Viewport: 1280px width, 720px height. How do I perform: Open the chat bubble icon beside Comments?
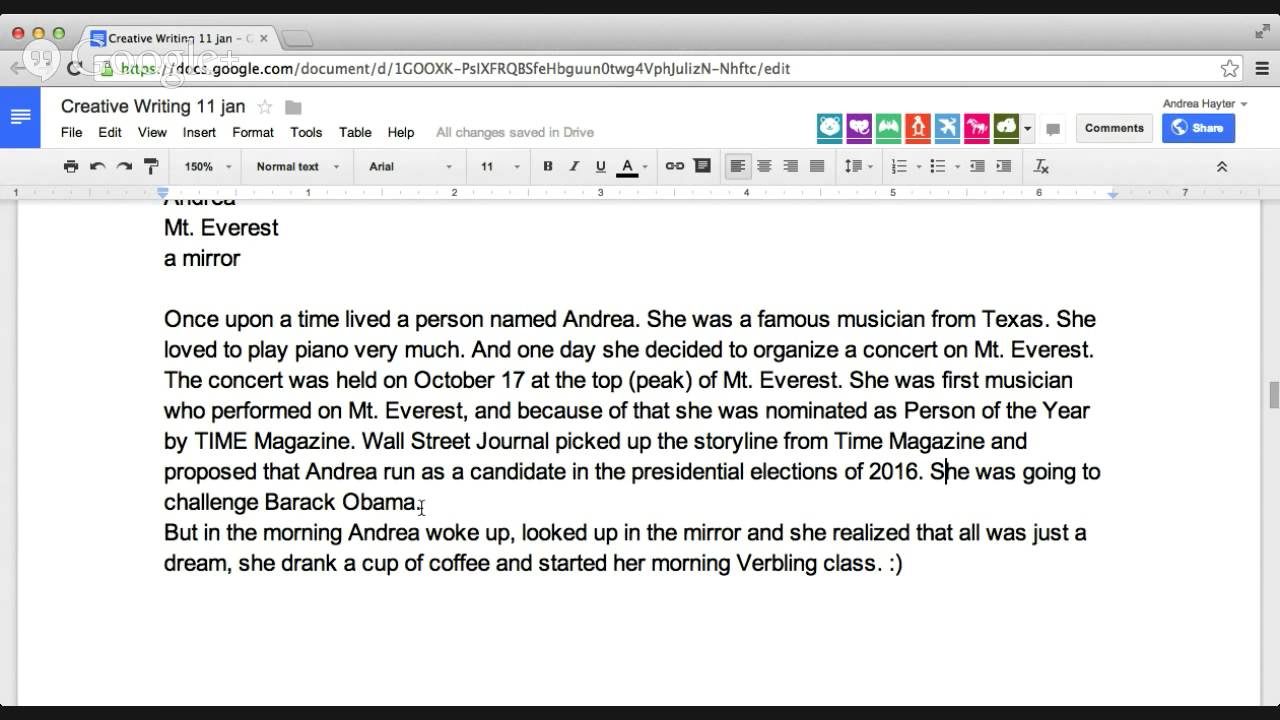tap(1053, 129)
